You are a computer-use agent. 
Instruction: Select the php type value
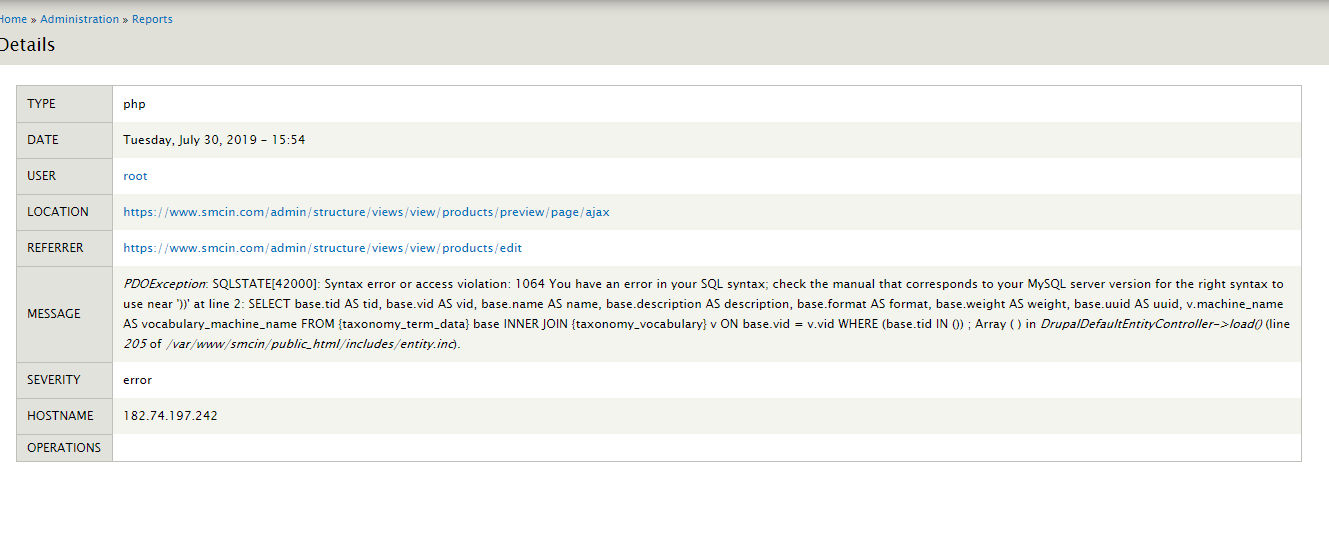[x=135, y=104]
